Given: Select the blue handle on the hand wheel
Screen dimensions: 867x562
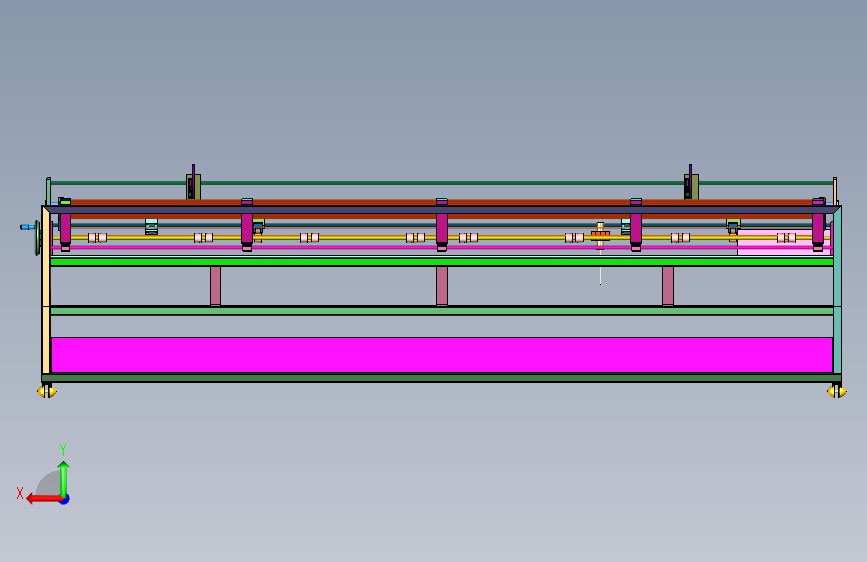Looking at the screenshot, I should click(27, 227).
